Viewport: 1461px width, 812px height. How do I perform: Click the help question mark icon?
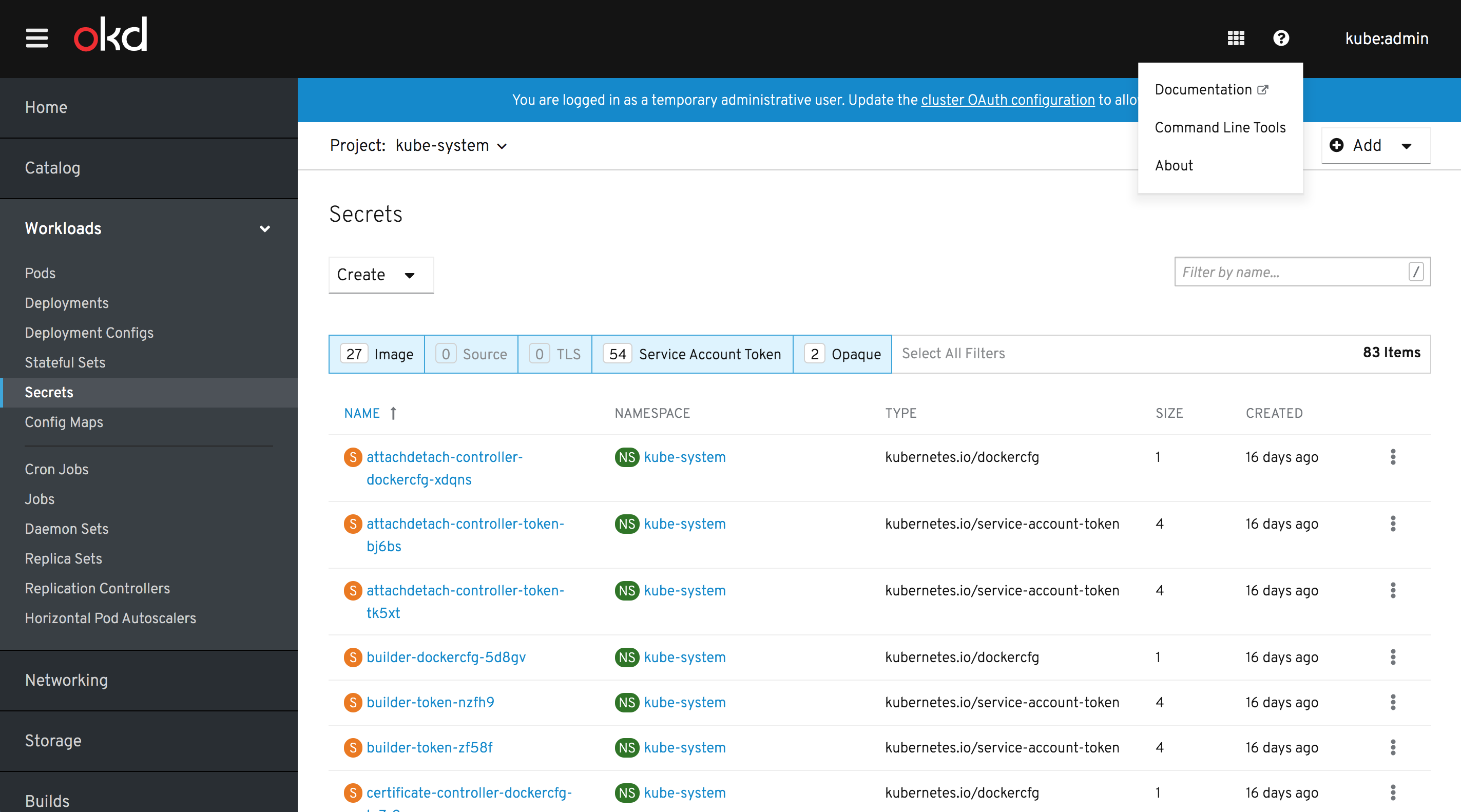coord(1281,38)
